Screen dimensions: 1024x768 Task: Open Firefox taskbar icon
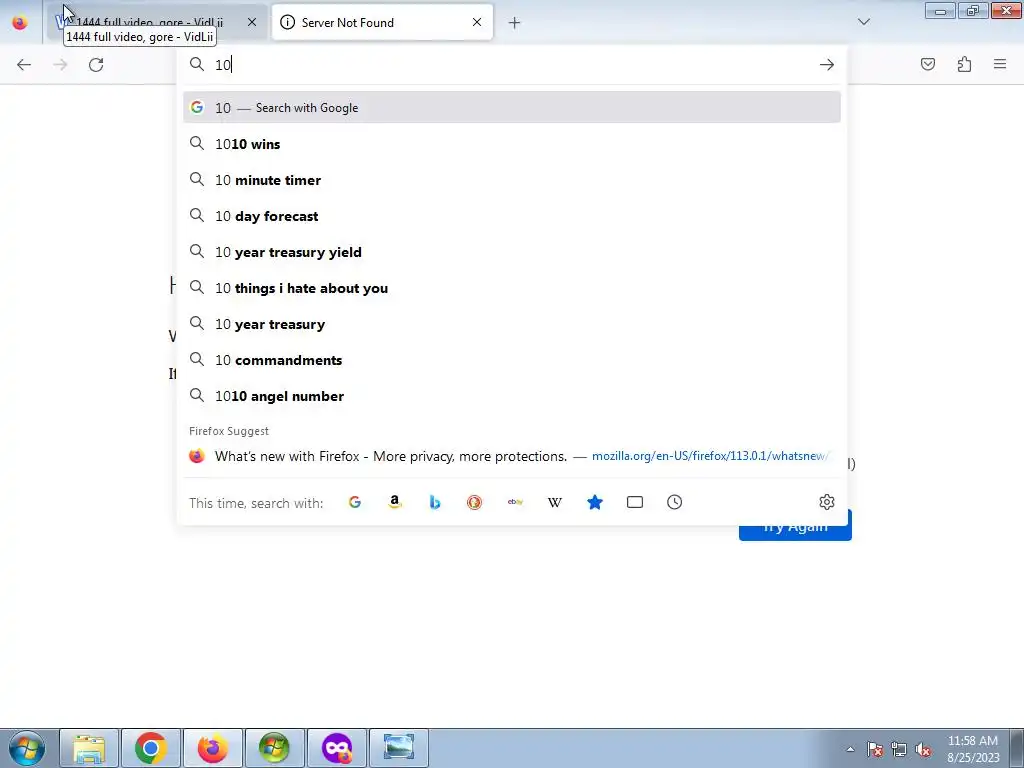point(213,748)
